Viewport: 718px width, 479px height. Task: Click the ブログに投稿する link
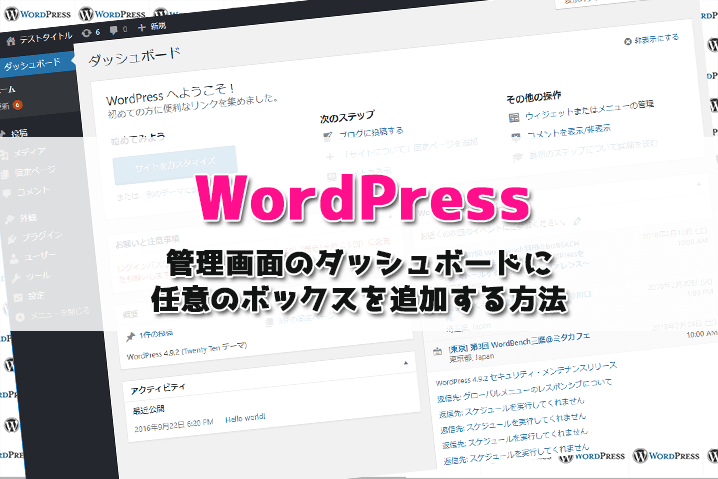(371, 132)
